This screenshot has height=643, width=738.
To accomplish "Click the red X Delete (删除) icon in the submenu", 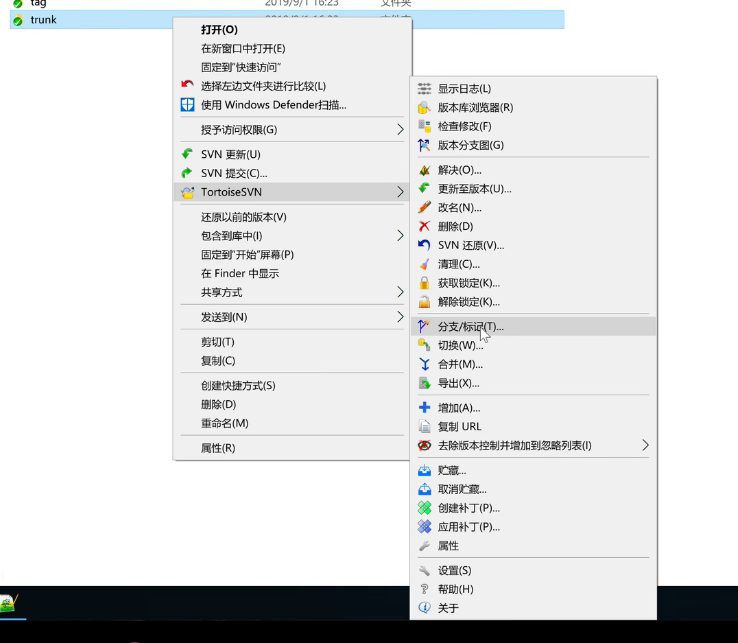I will [424, 226].
